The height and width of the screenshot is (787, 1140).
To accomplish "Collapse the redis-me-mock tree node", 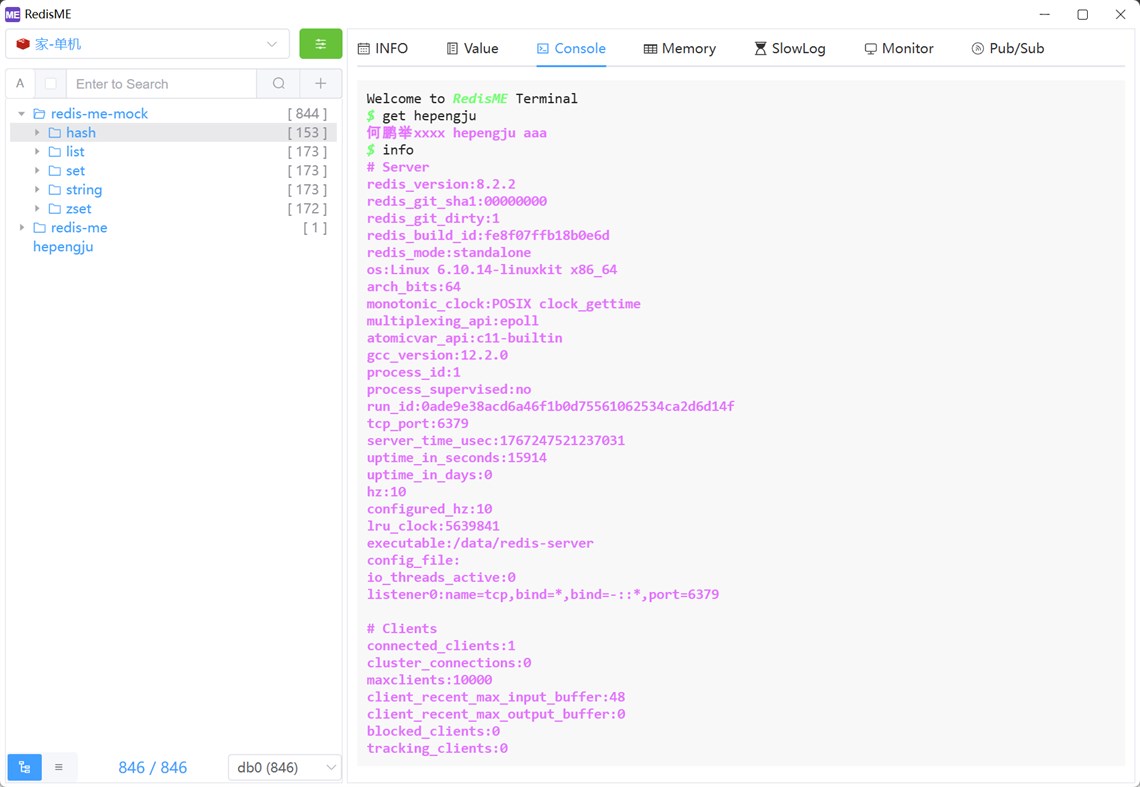I will [x=22, y=113].
